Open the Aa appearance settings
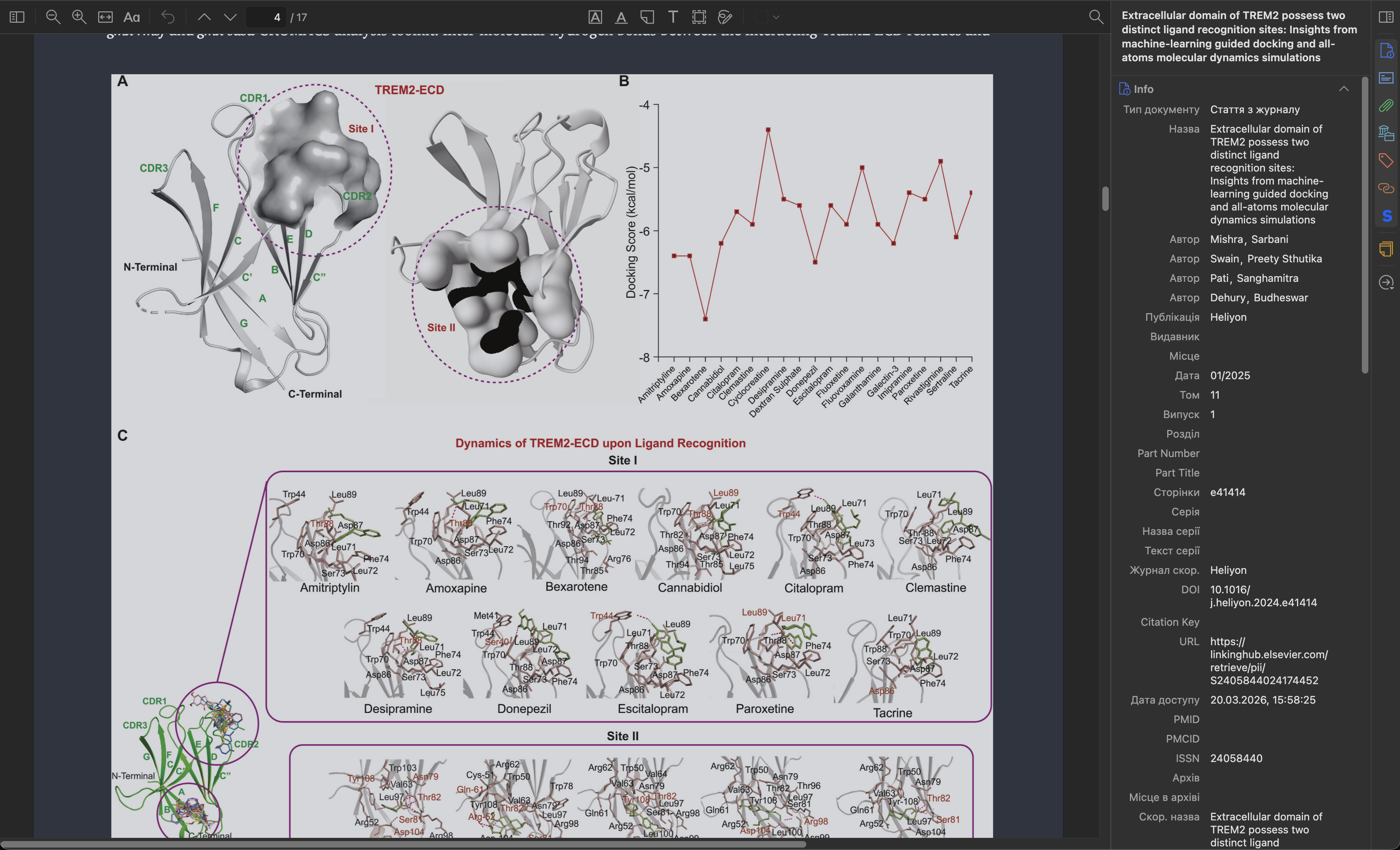 click(132, 17)
